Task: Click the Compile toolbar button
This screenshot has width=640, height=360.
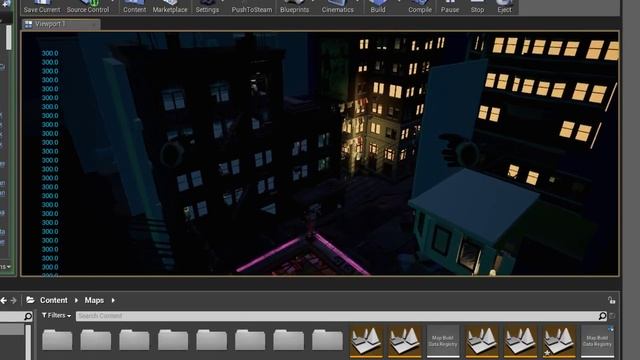Action: pos(420,7)
